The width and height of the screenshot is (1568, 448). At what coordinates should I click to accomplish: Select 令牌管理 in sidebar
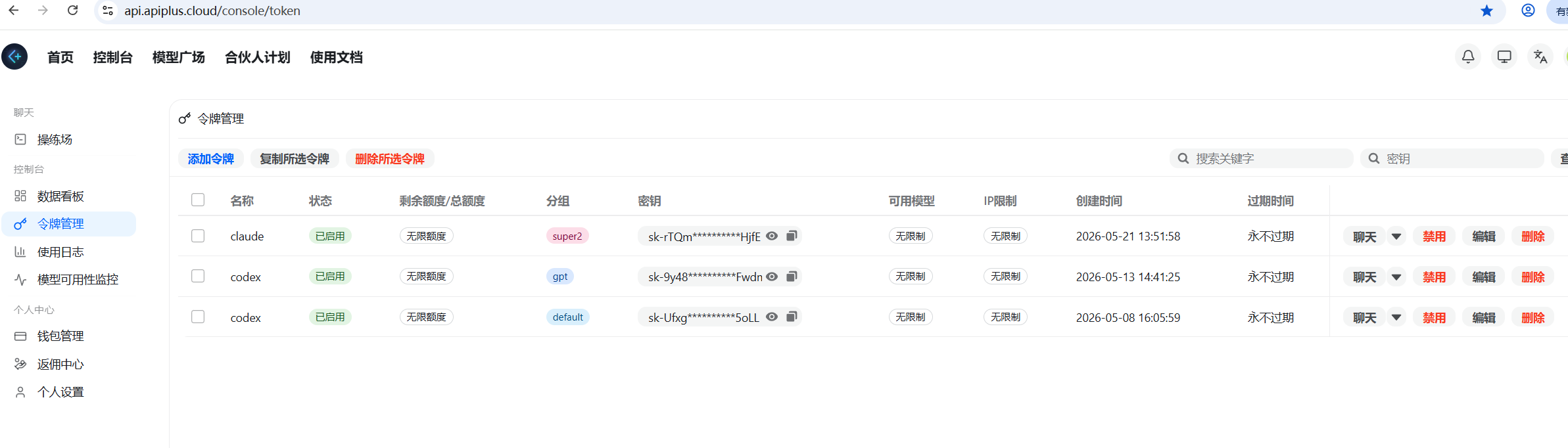[69, 224]
